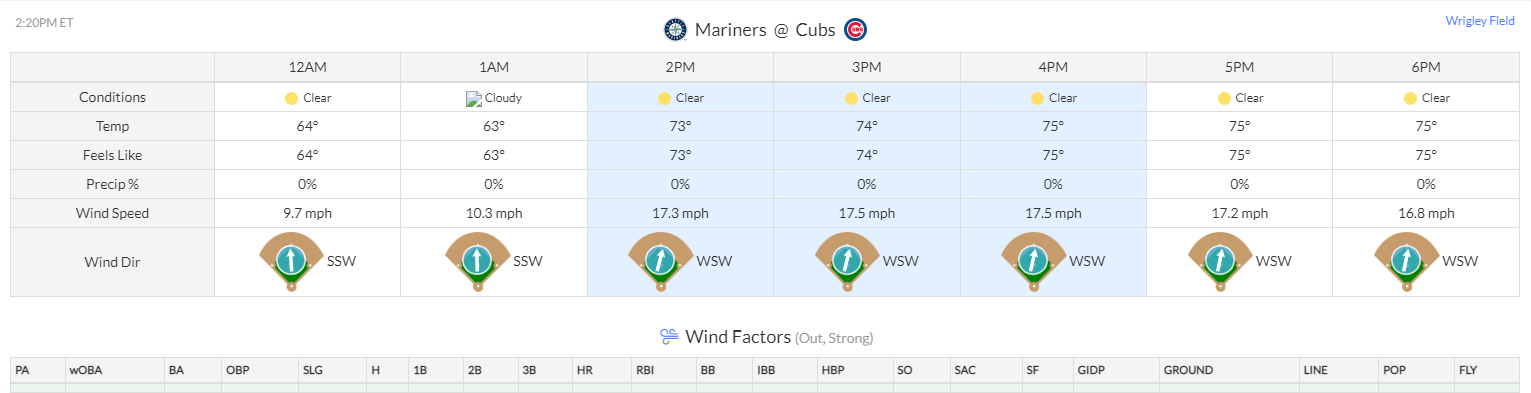Click the sun icon in the 3PM column
Image resolution: width=1531 pixels, height=393 pixels.
tap(851, 99)
